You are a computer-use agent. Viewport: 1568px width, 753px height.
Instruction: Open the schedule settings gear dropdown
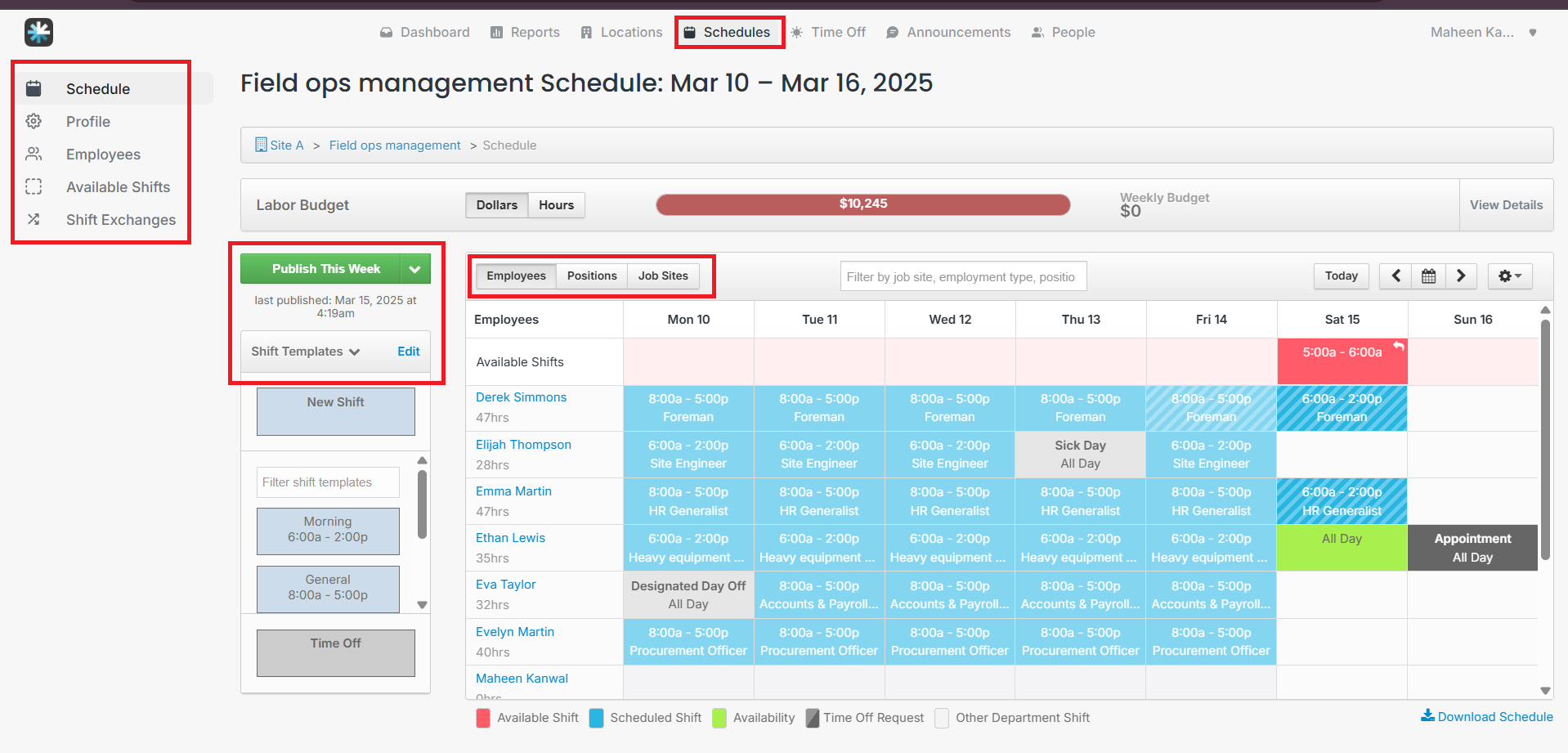point(1509,276)
